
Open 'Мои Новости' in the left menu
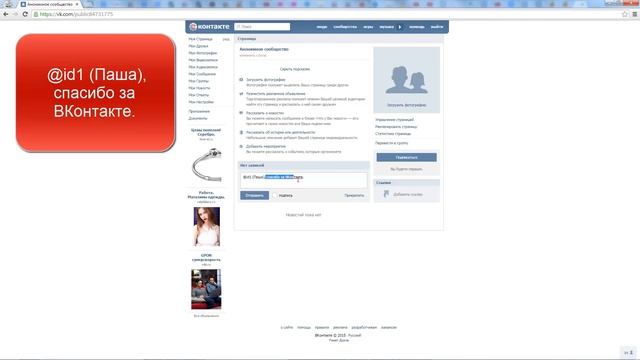pos(199,88)
